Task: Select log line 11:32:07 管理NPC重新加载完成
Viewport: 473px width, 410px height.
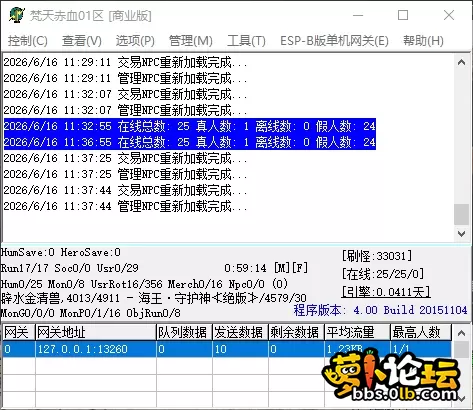Action: coord(126,110)
